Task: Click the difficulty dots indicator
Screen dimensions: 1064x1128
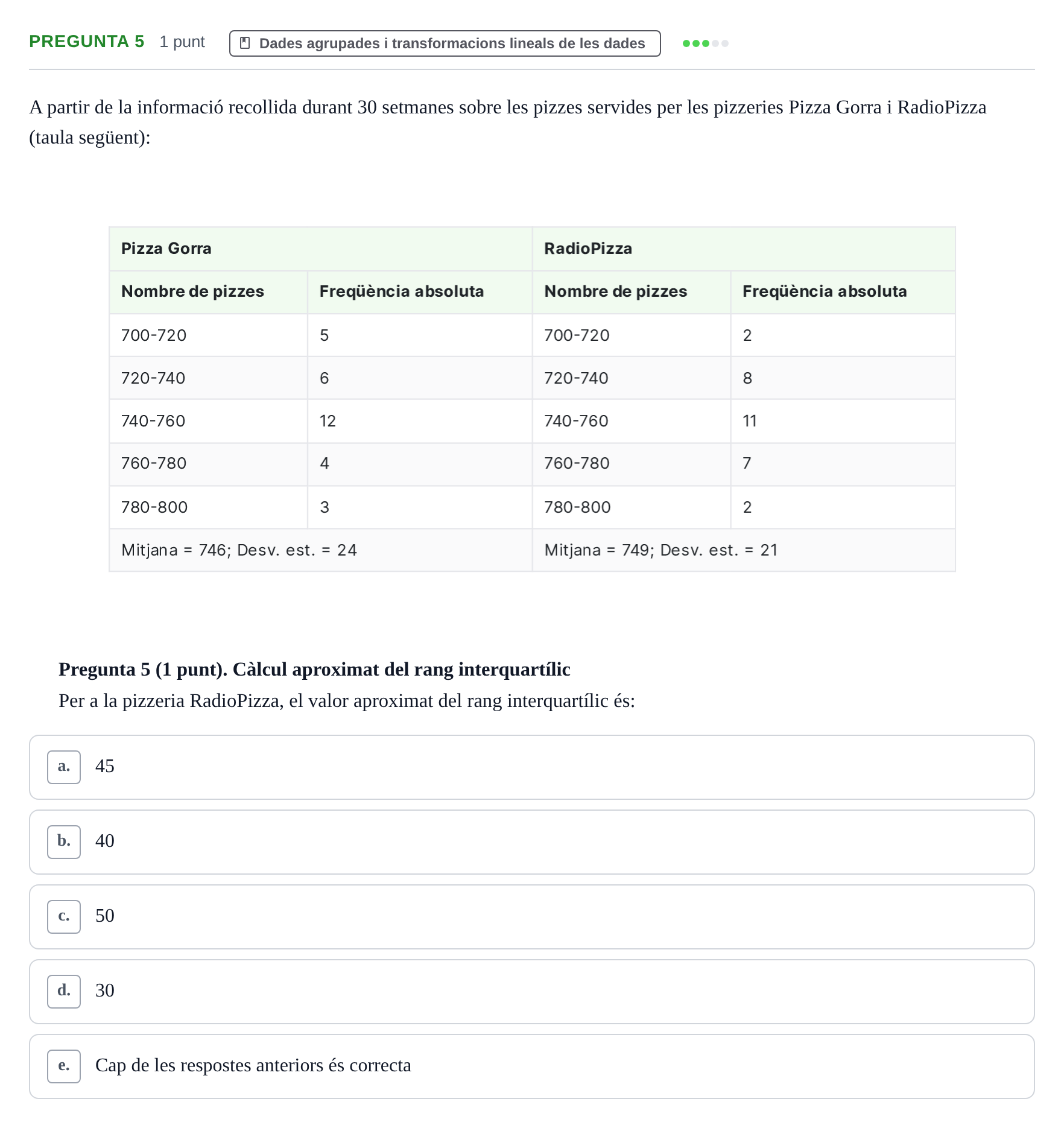Action: click(x=705, y=43)
